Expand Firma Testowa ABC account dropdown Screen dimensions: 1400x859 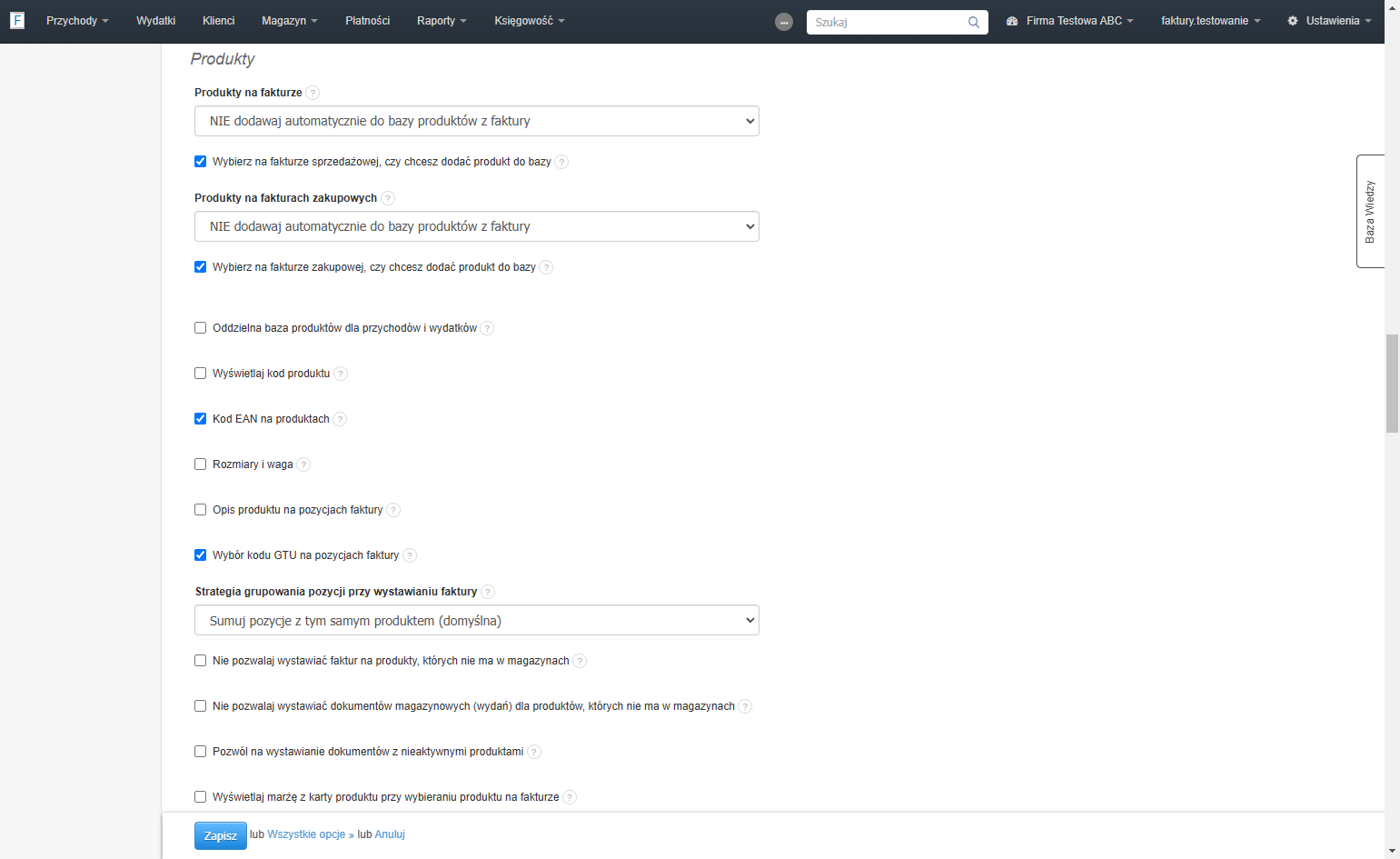click(x=1070, y=21)
